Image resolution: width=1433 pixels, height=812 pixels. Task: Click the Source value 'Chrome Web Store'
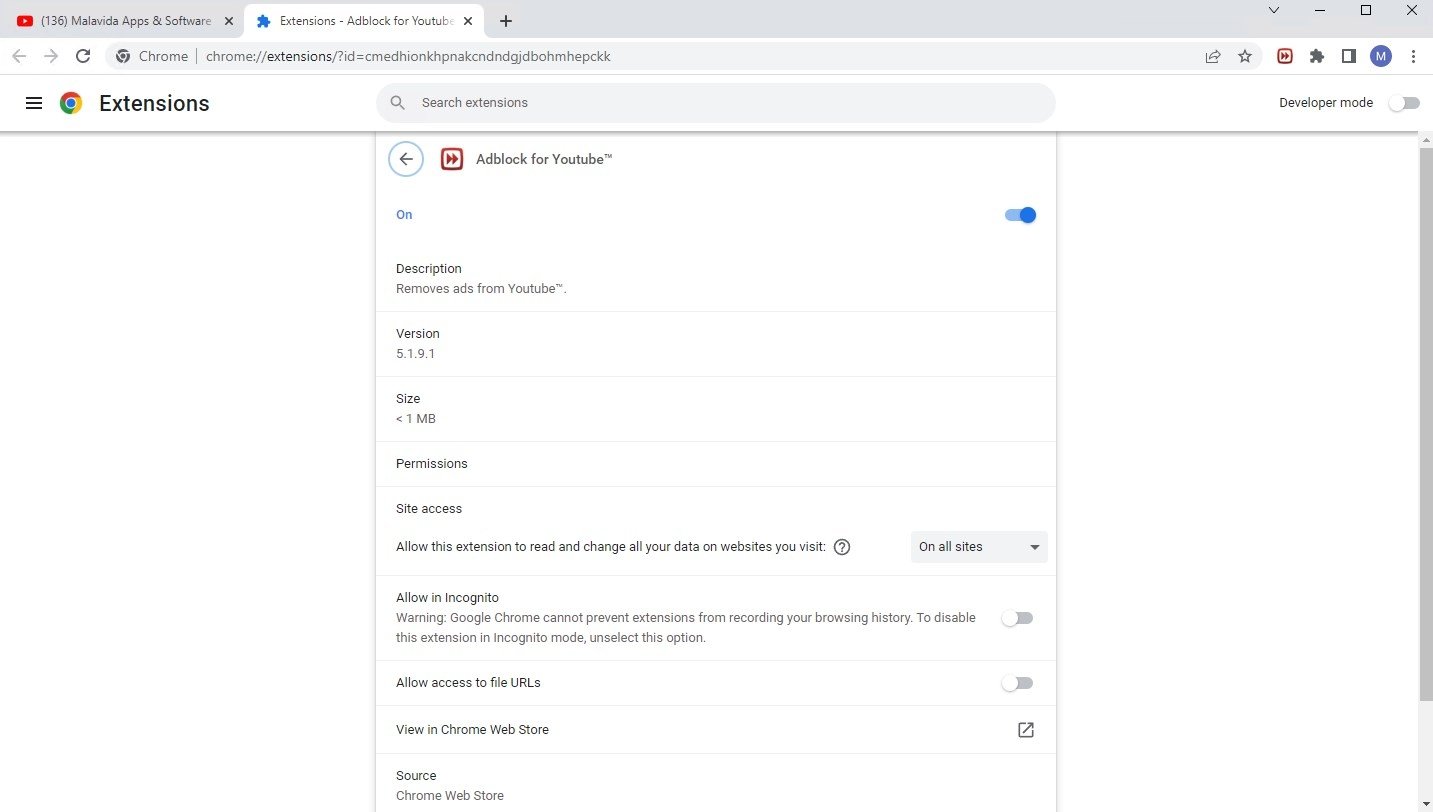450,796
